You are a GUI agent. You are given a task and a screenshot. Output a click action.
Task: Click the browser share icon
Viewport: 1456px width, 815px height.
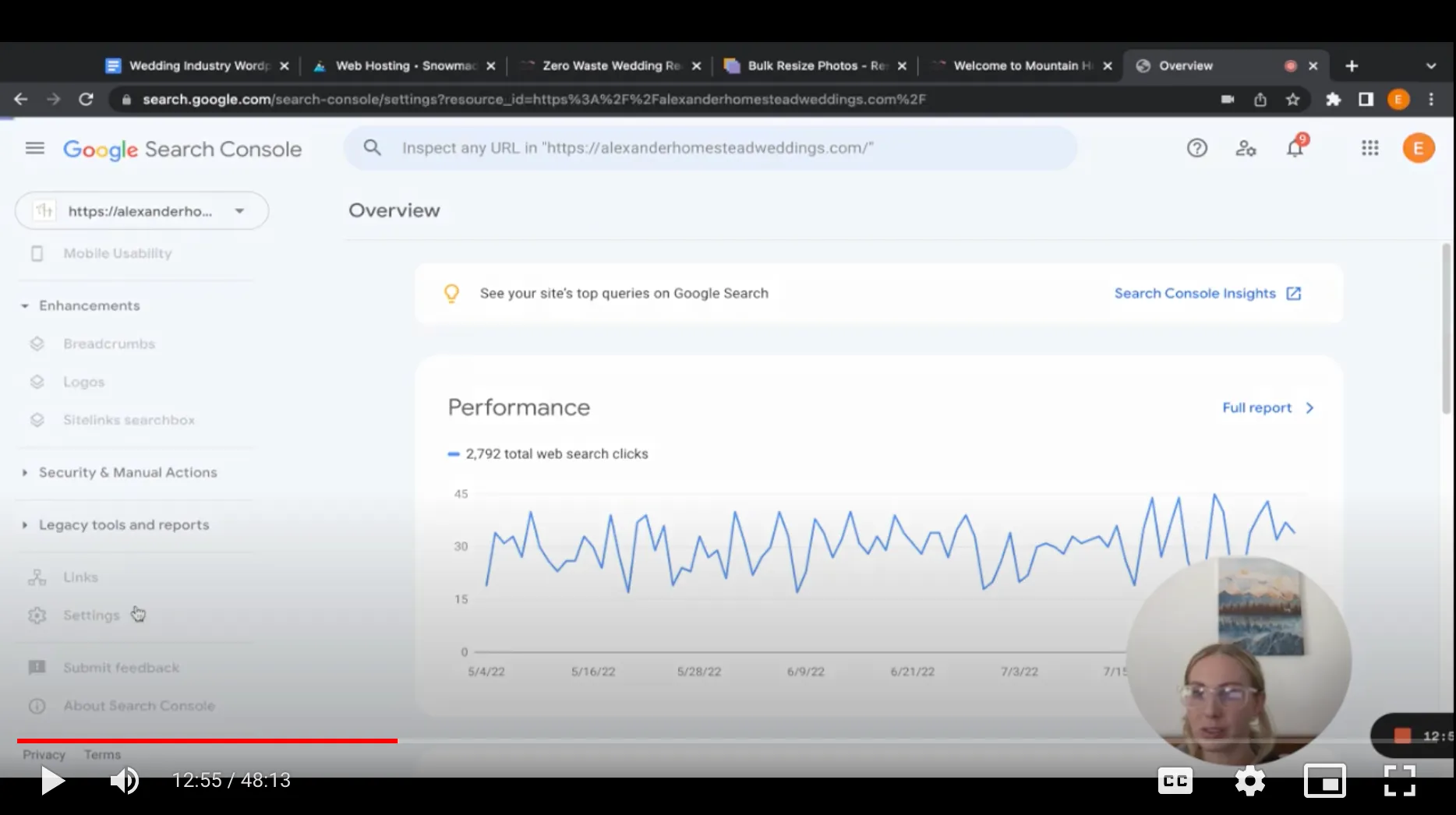pyautogui.click(x=1260, y=99)
